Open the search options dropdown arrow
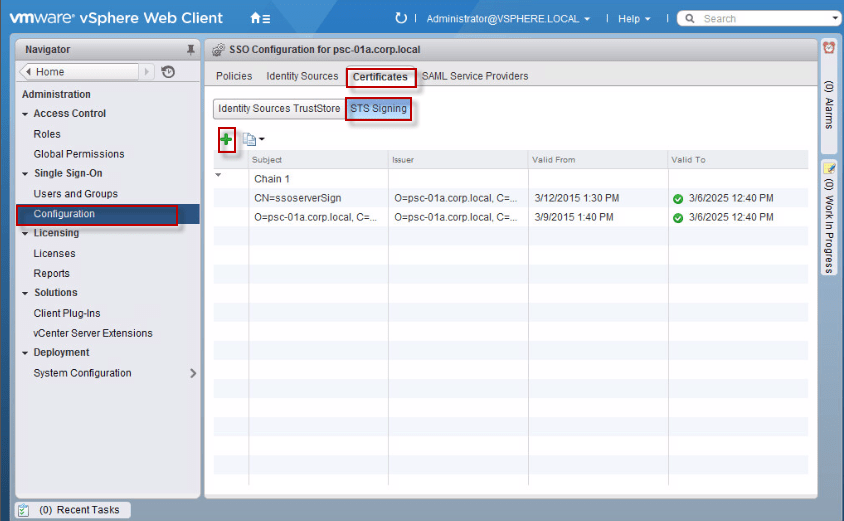 (x=835, y=18)
